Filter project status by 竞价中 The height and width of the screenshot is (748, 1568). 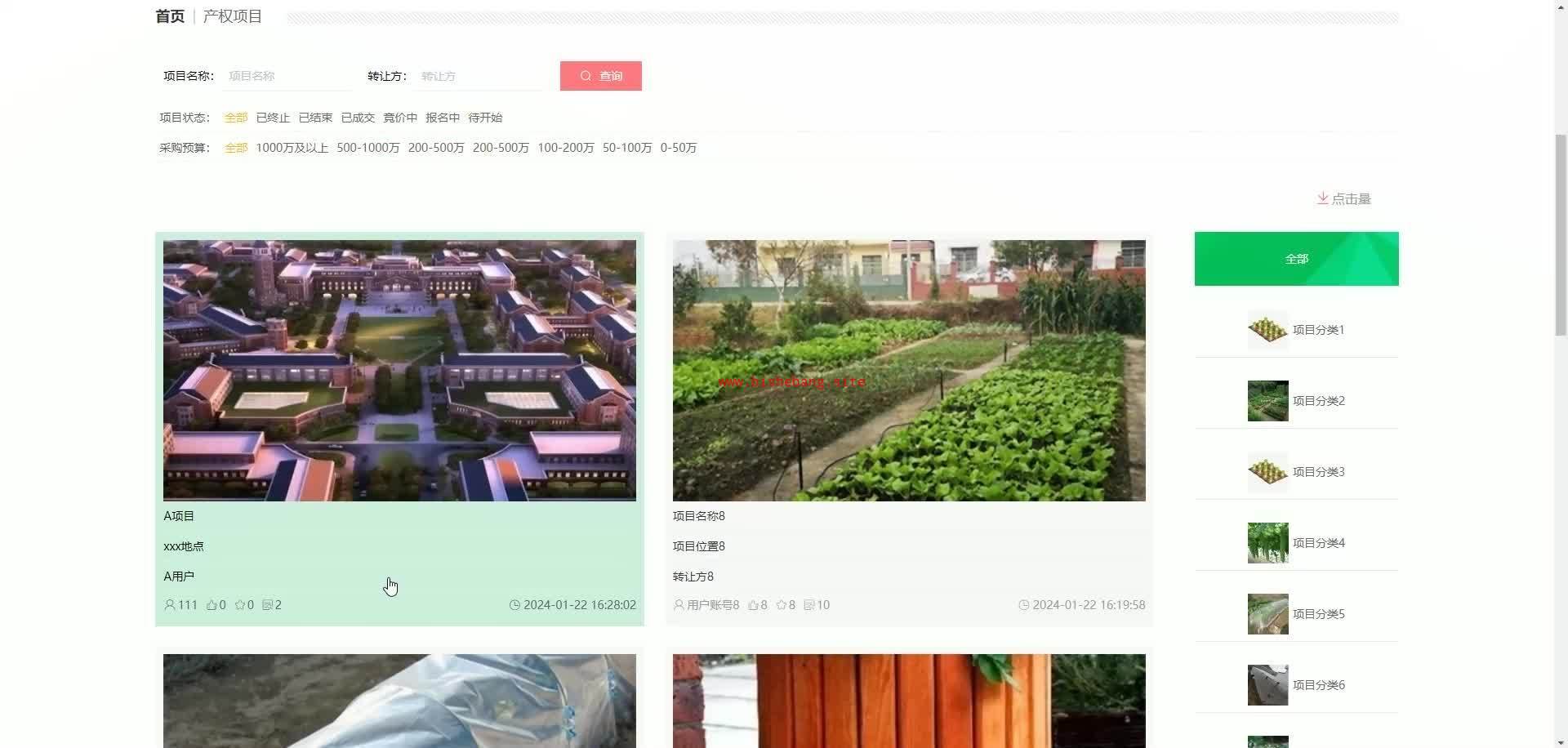[x=400, y=118]
